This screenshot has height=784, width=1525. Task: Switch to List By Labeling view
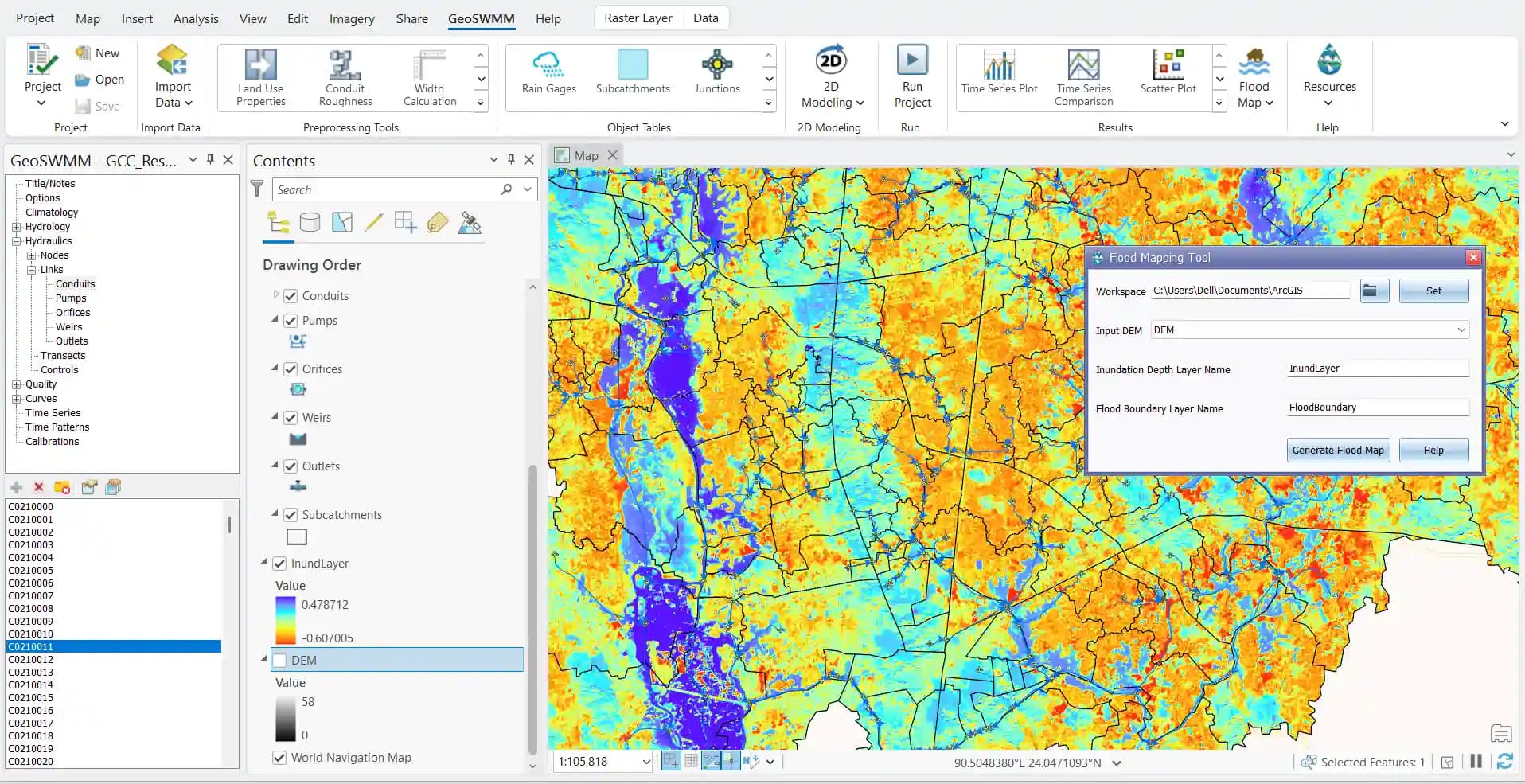click(437, 223)
